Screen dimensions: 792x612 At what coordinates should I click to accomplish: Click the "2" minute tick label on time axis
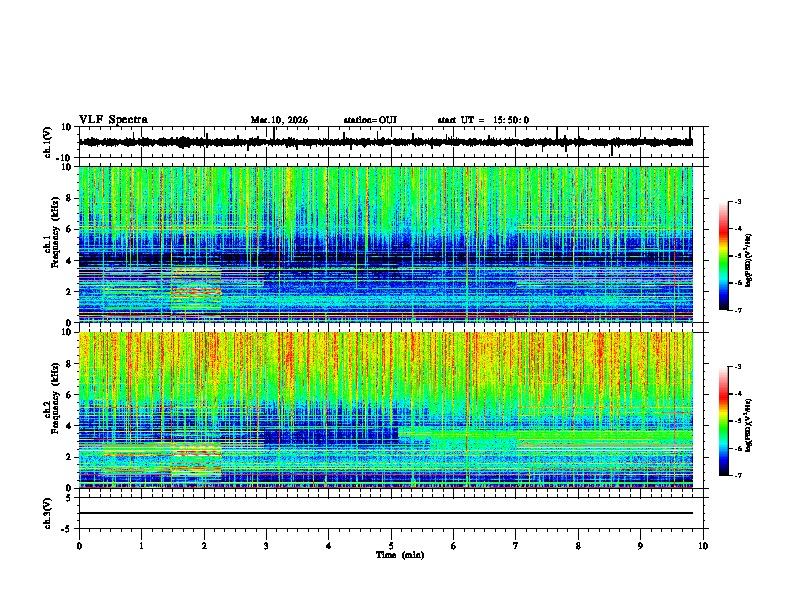coord(204,546)
